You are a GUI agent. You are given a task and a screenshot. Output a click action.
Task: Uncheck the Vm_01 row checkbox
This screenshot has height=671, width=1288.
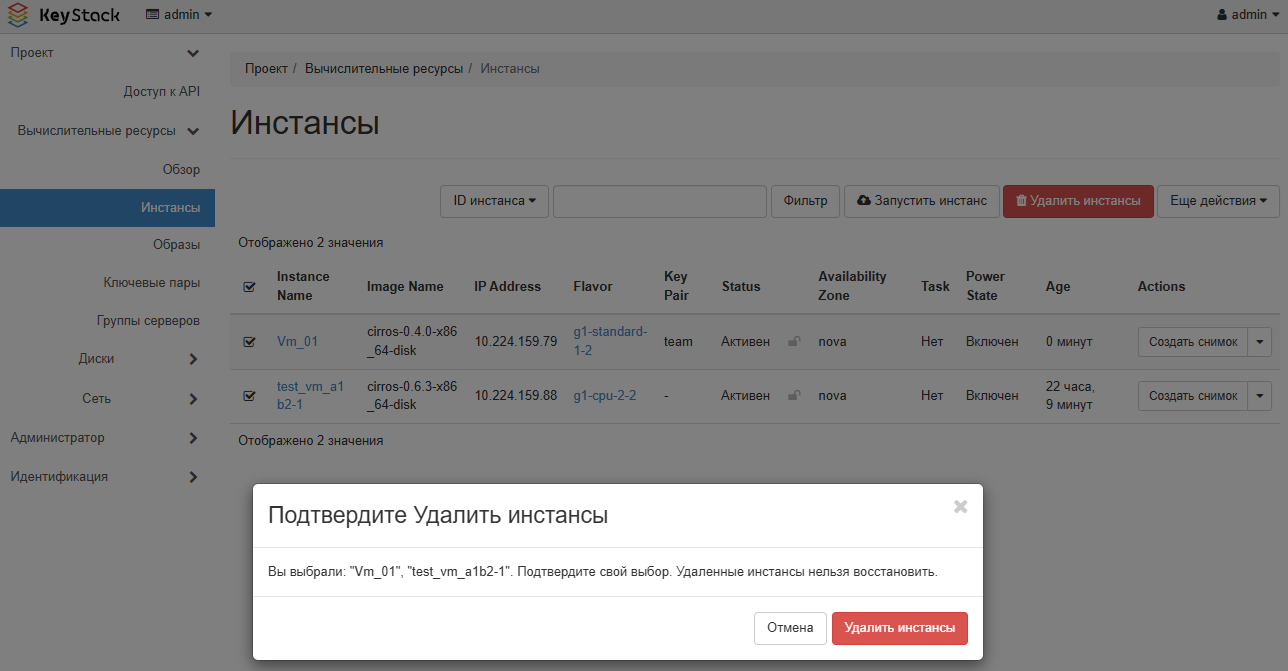coord(248,340)
